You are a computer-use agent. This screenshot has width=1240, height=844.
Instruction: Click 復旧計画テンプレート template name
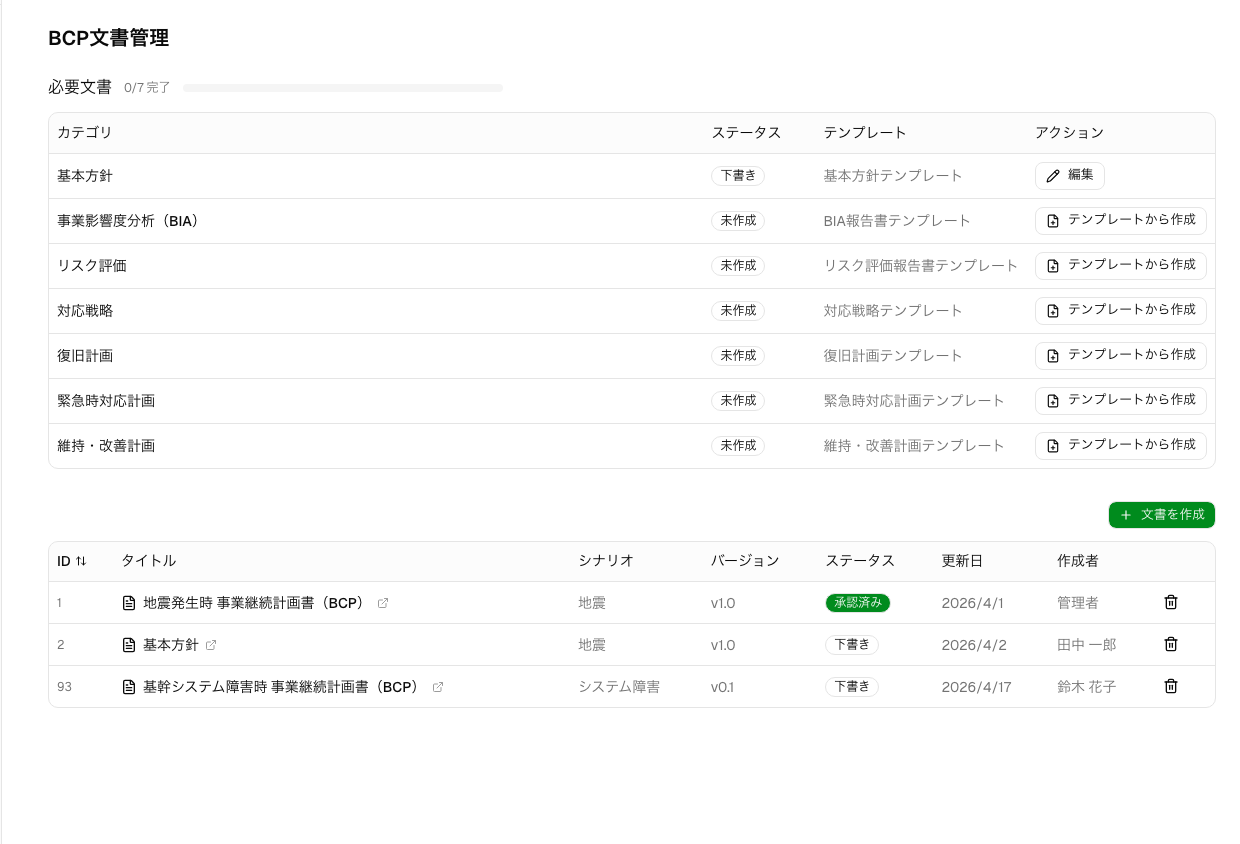[893, 356]
